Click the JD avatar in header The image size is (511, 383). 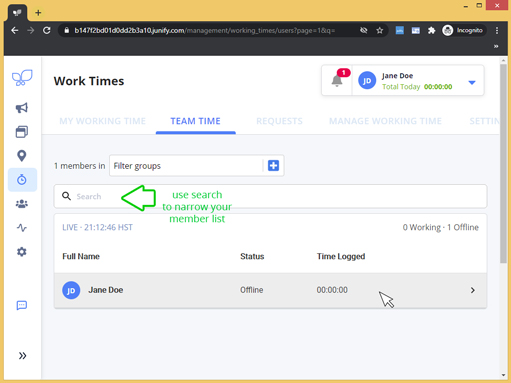coord(367,80)
